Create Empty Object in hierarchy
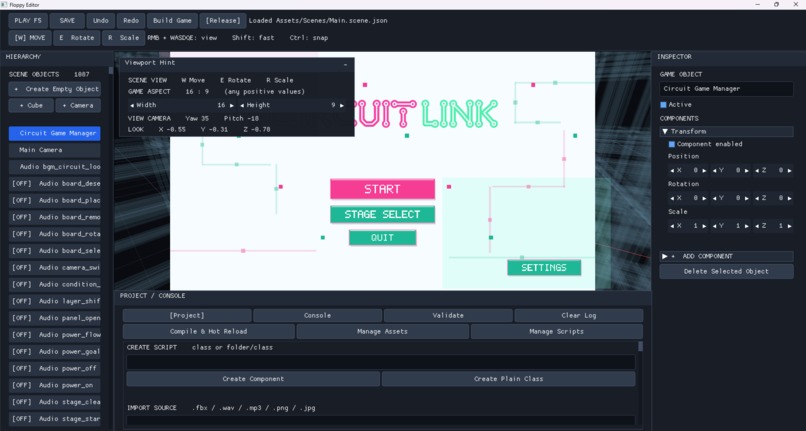Image resolution: width=806 pixels, height=431 pixels. coord(54,89)
